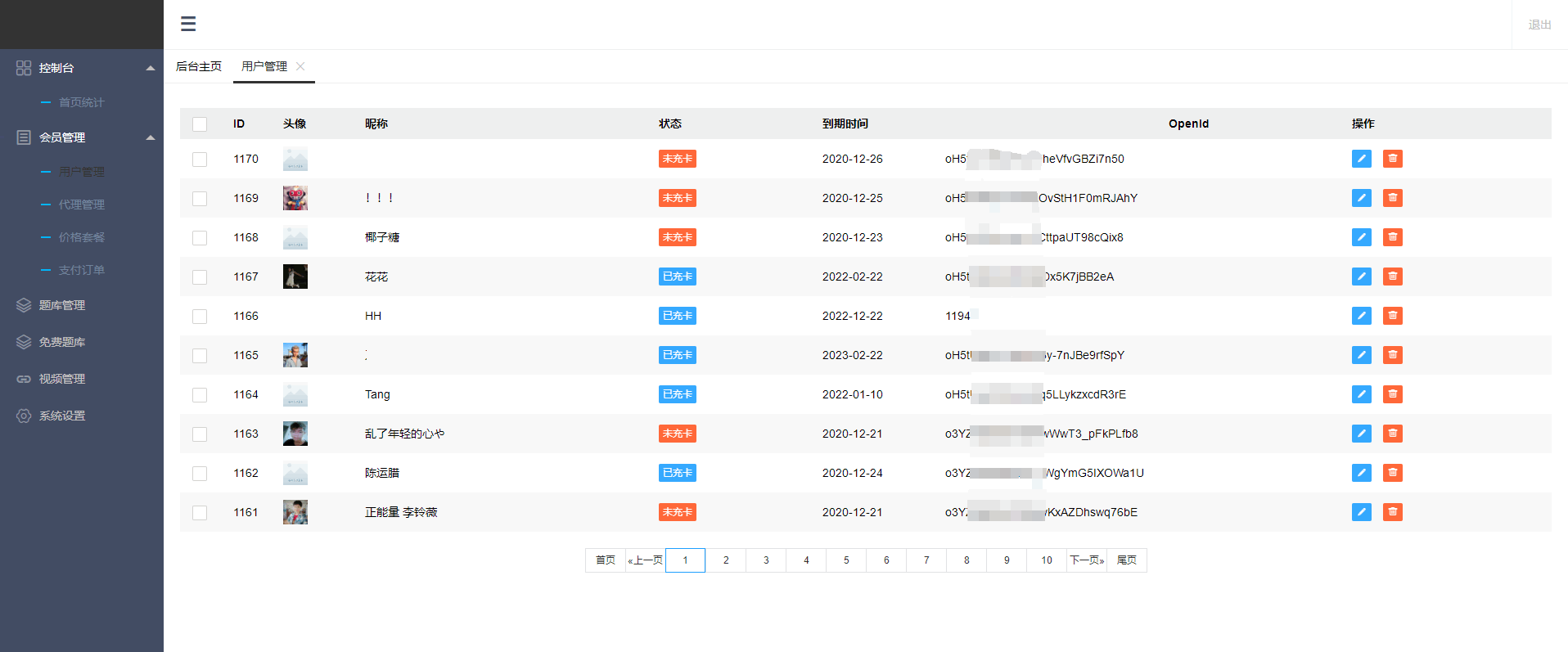Edit user 1167 花花 with pencil icon
This screenshot has width=1568, height=652.
[1361, 277]
